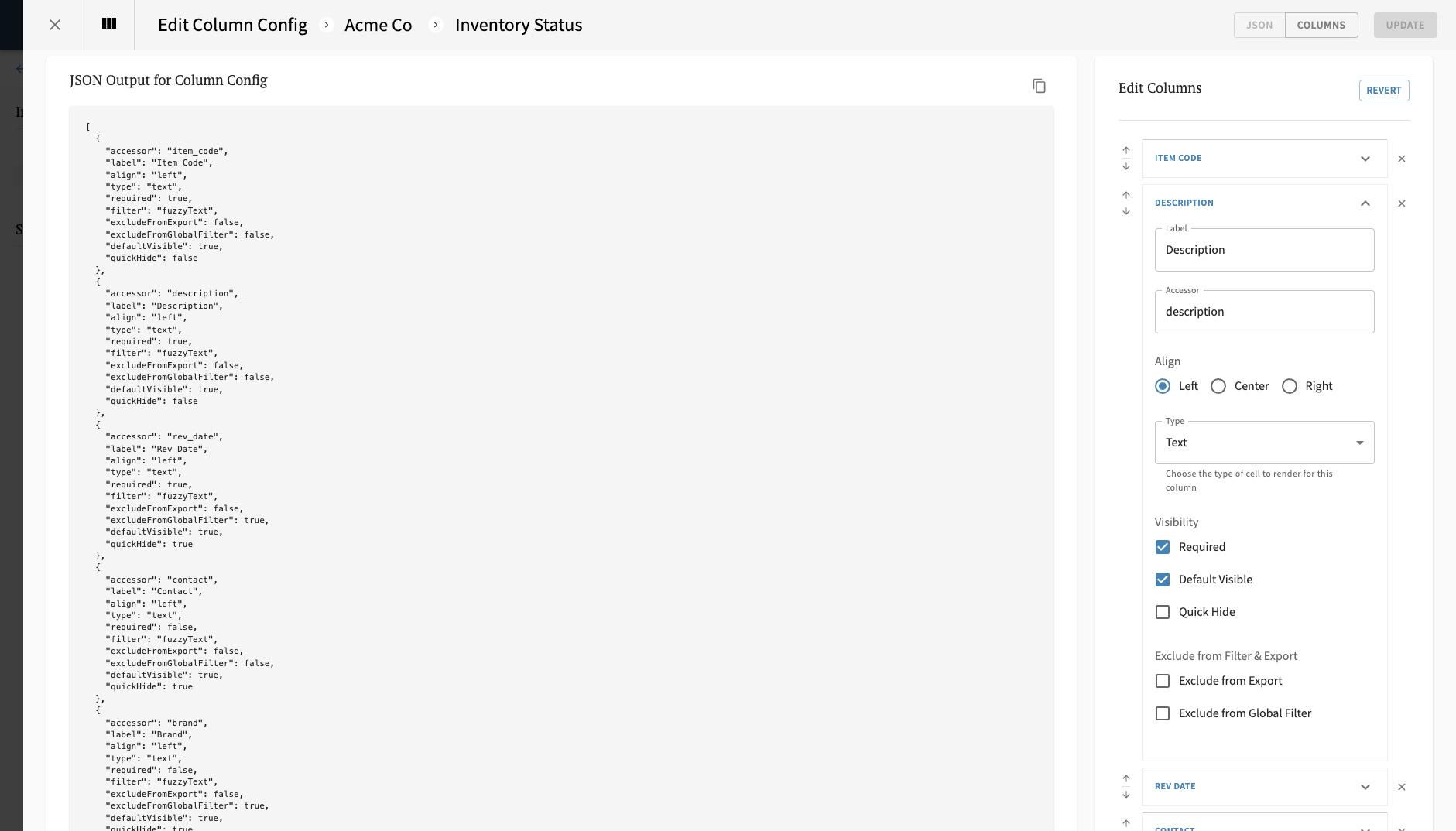Open the Acme Co breadcrumb
The height and width of the screenshot is (831, 1456).
tap(378, 25)
